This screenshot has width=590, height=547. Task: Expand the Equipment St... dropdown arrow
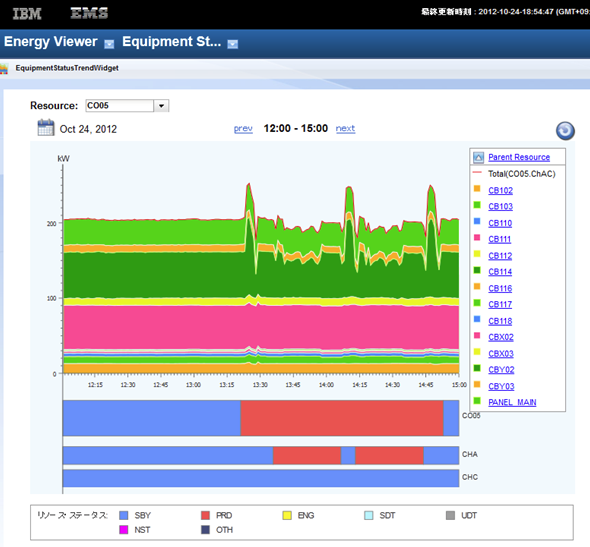[x=233, y=44]
